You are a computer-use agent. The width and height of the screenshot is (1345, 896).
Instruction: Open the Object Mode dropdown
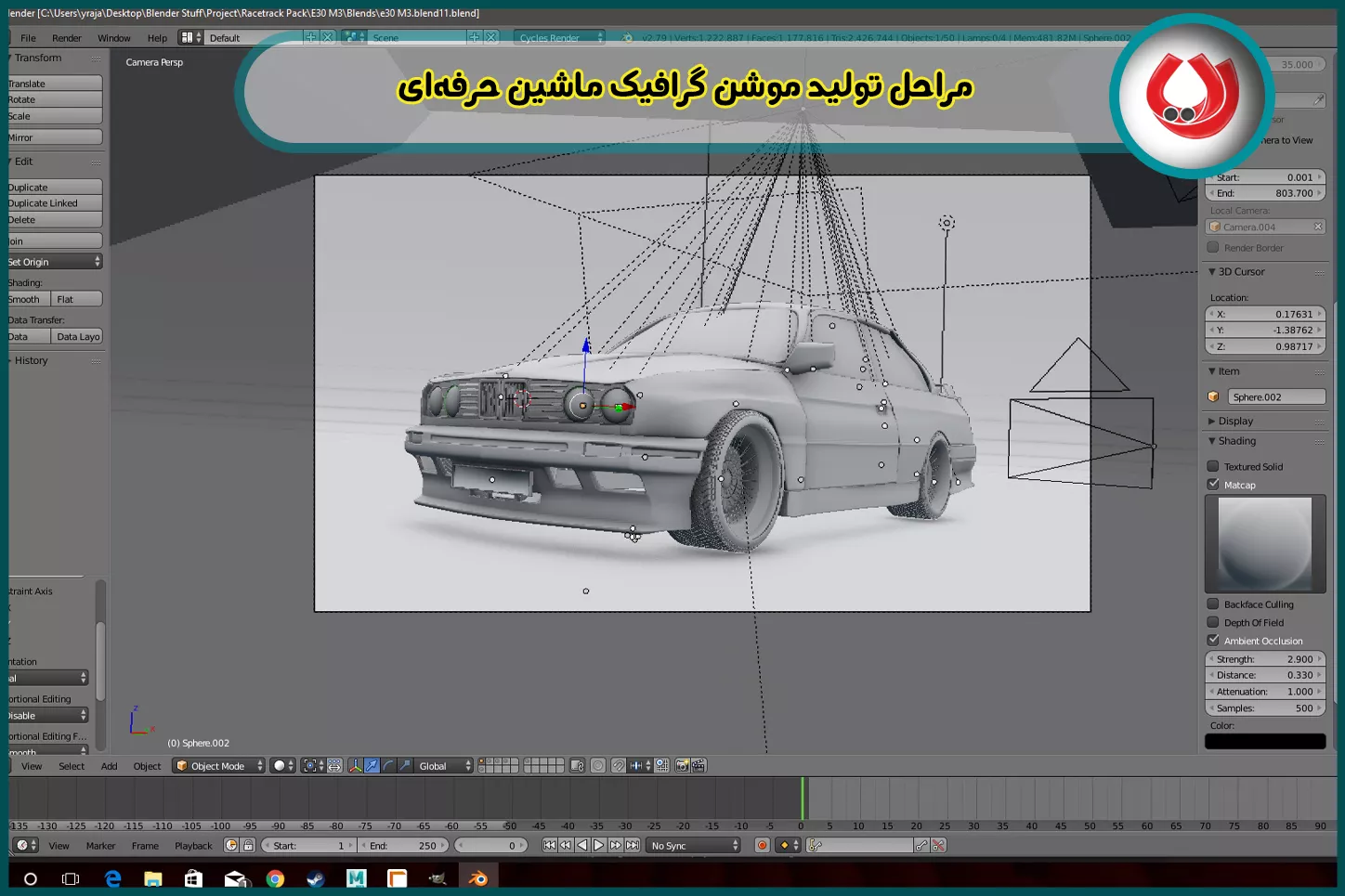coord(217,765)
